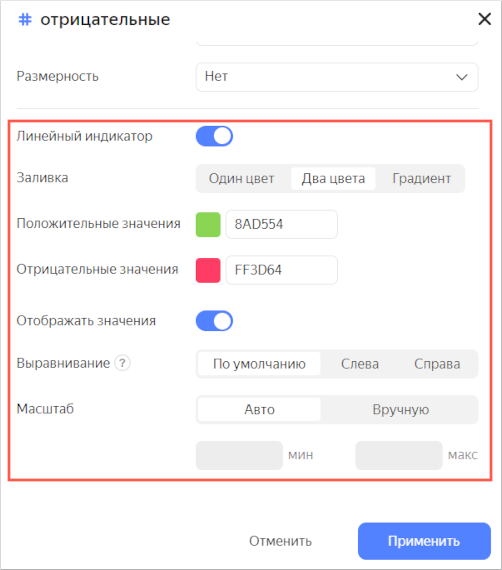Turn off the Отображать значения switch

214,321
